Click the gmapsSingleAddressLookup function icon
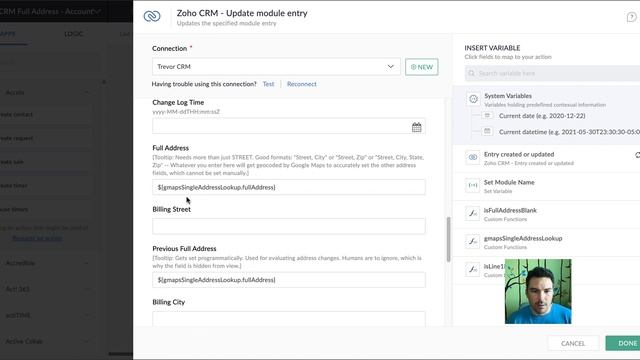Image resolution: width=640 pixels, height=360 pixels. point(473,242)
